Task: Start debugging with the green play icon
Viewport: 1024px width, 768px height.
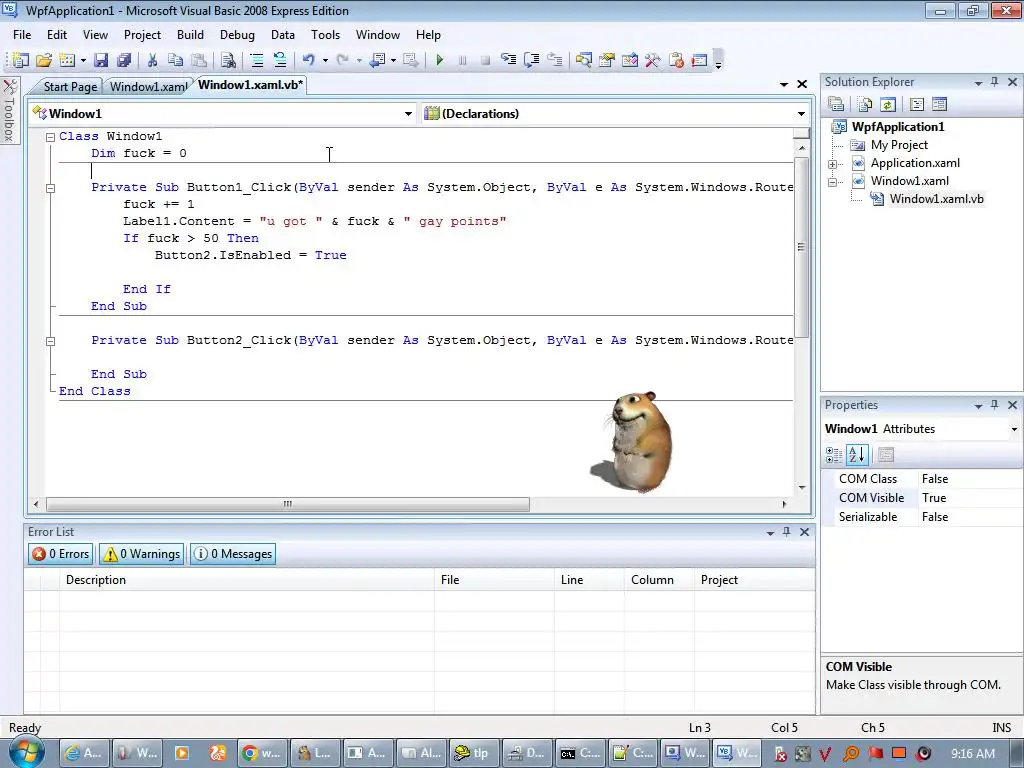Action: tap(440, 60)
